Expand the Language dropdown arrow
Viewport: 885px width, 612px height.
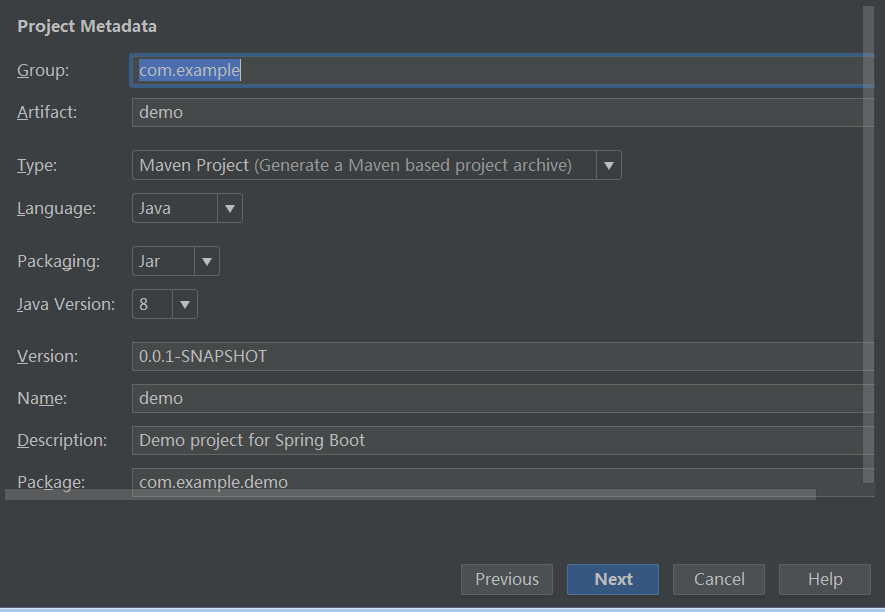click(230, 208)
